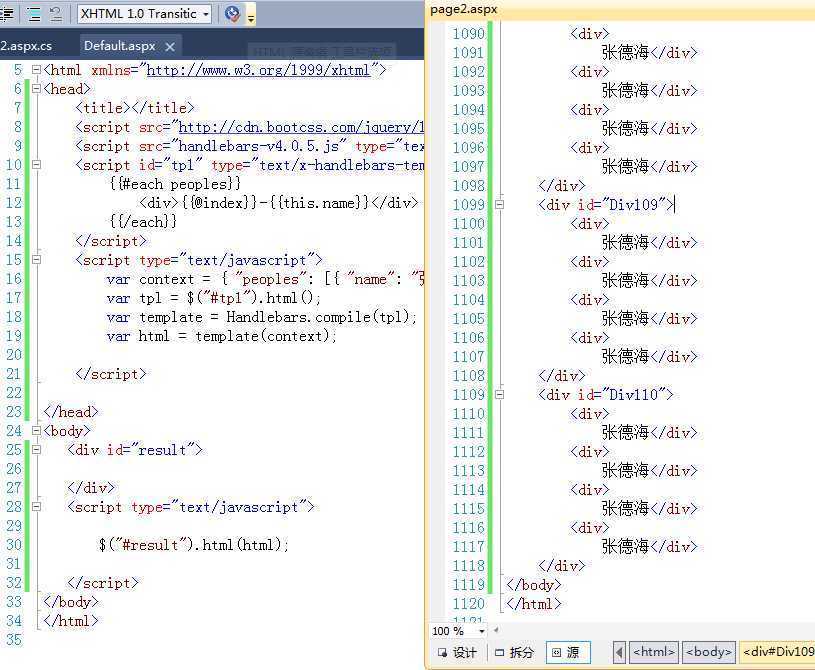Screen dimensions: 815x670
Task: Open the w3.org xhtml namespace link
Action: pos(258,70)
